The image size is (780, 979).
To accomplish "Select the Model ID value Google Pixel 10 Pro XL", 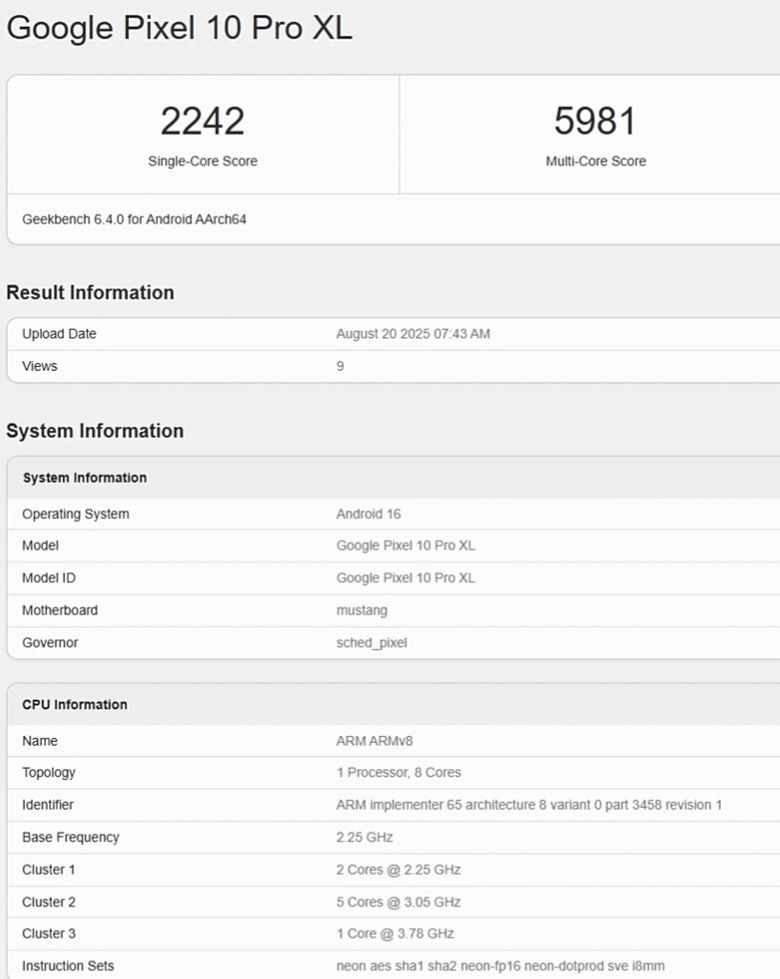I will tap(405, 578).
